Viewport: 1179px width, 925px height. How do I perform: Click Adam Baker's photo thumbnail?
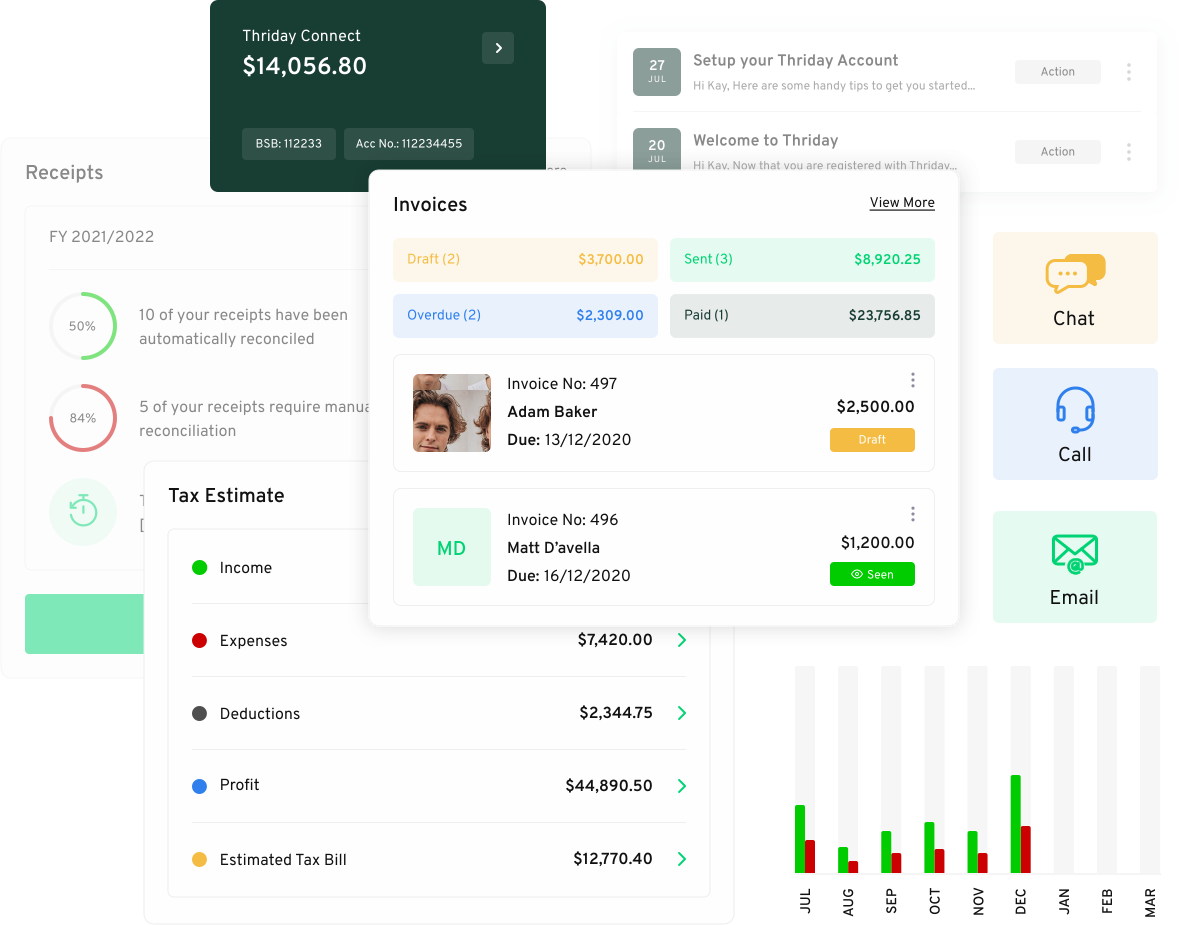pos(452,413)
